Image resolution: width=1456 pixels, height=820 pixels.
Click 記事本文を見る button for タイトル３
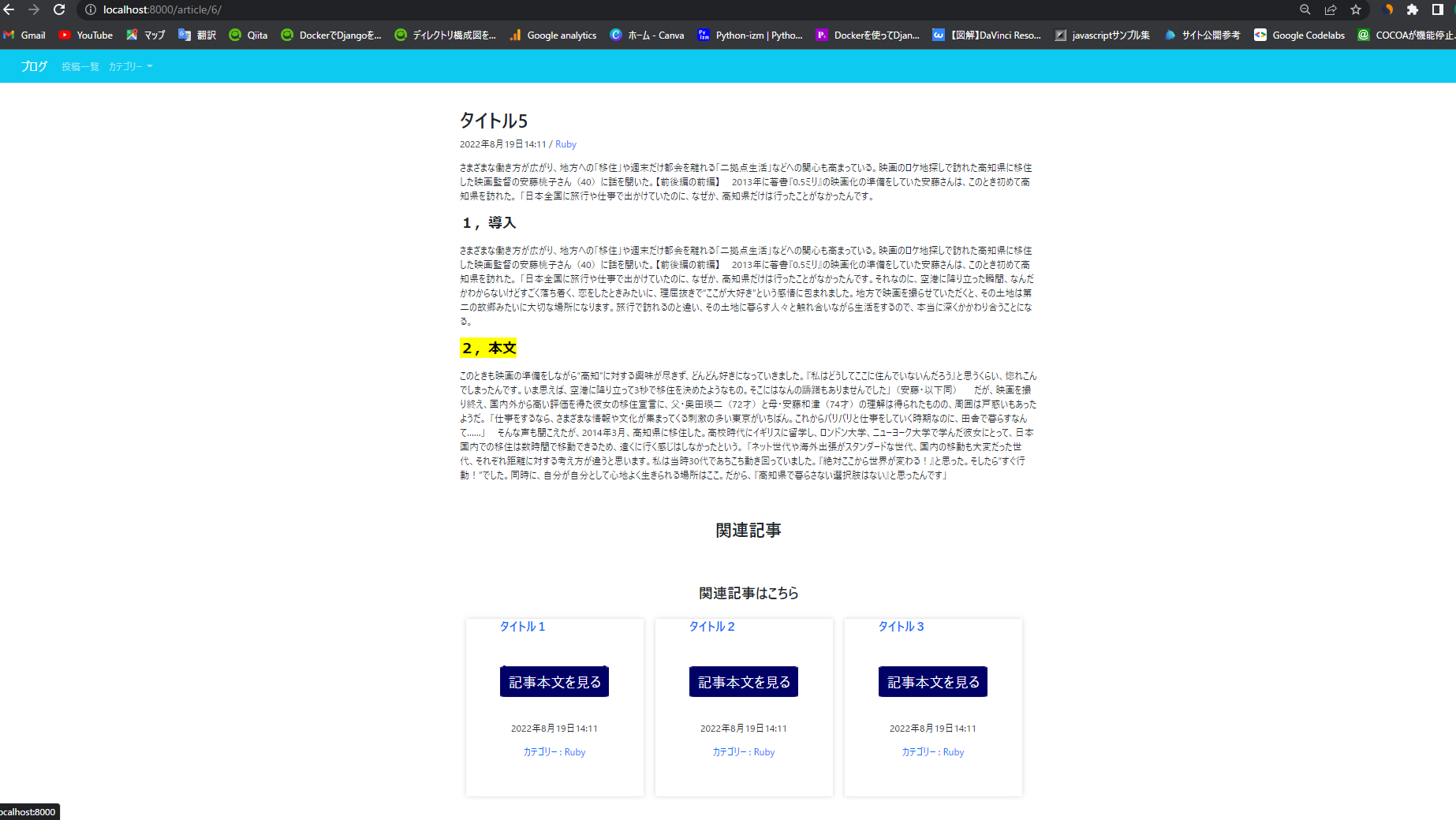(x=933, y=682)
